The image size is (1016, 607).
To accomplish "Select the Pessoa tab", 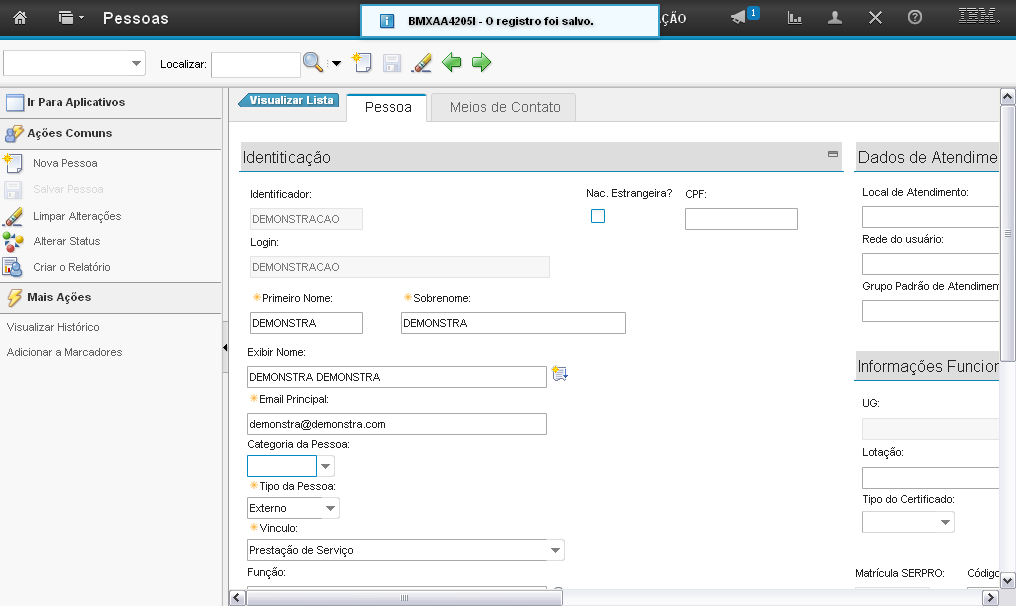I will point(388,108).
